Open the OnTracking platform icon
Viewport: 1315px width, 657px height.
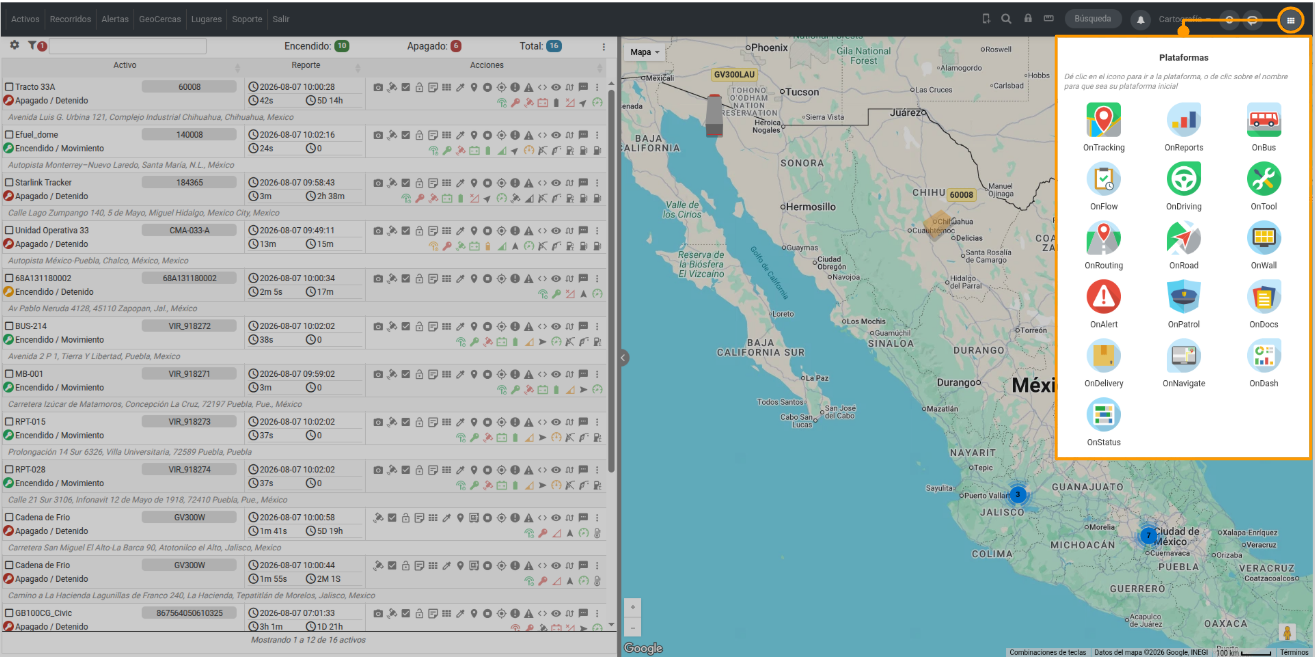[1103, 120]
